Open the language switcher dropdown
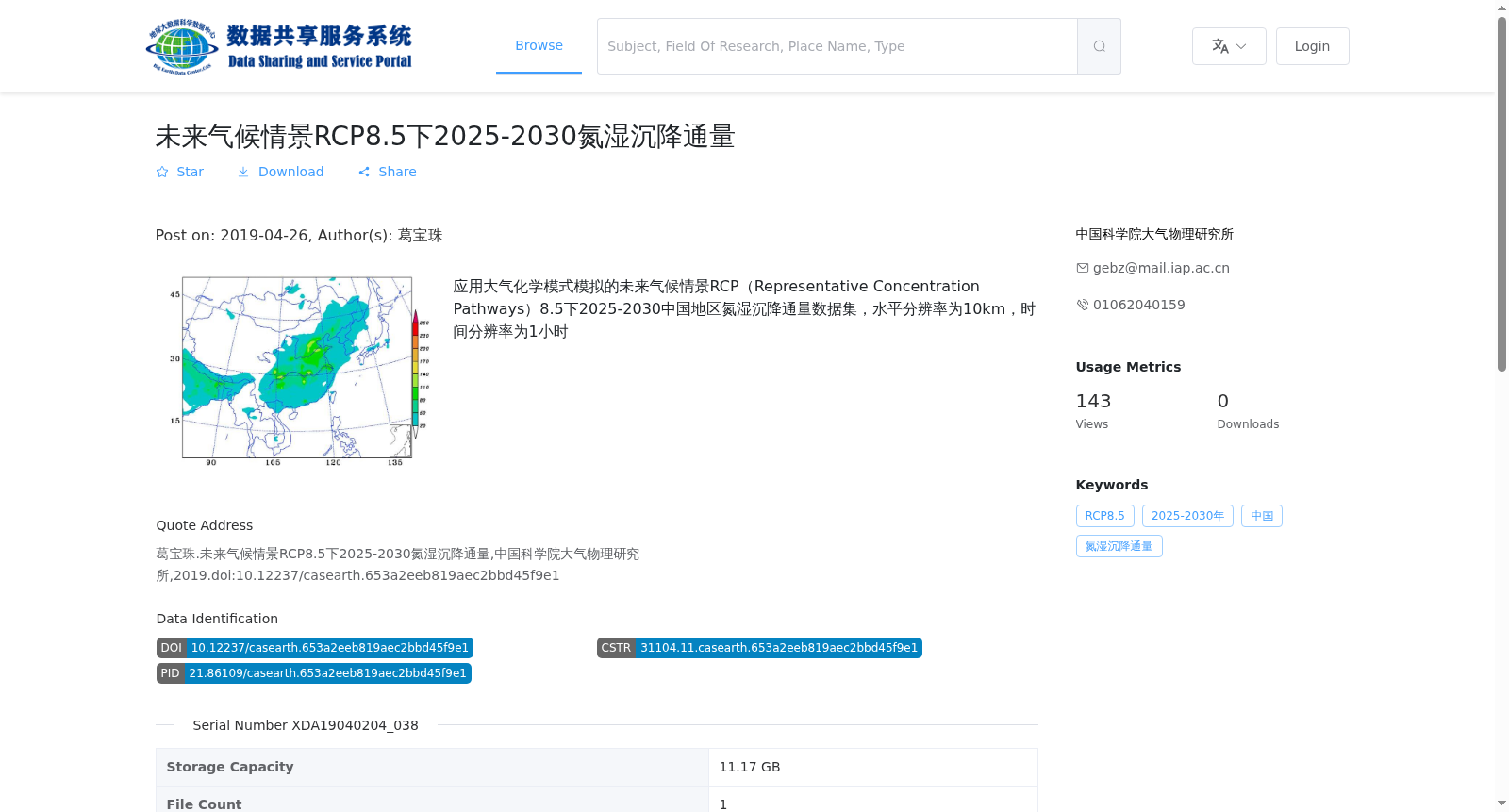 pyautogui.click(x=1229, y=46)
